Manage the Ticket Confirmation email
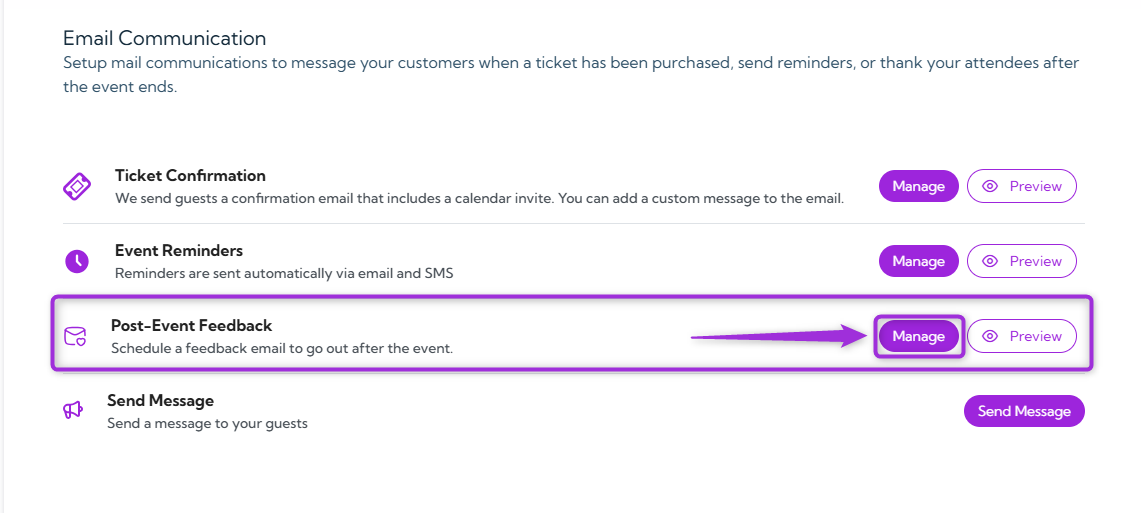 coord(918,186)
